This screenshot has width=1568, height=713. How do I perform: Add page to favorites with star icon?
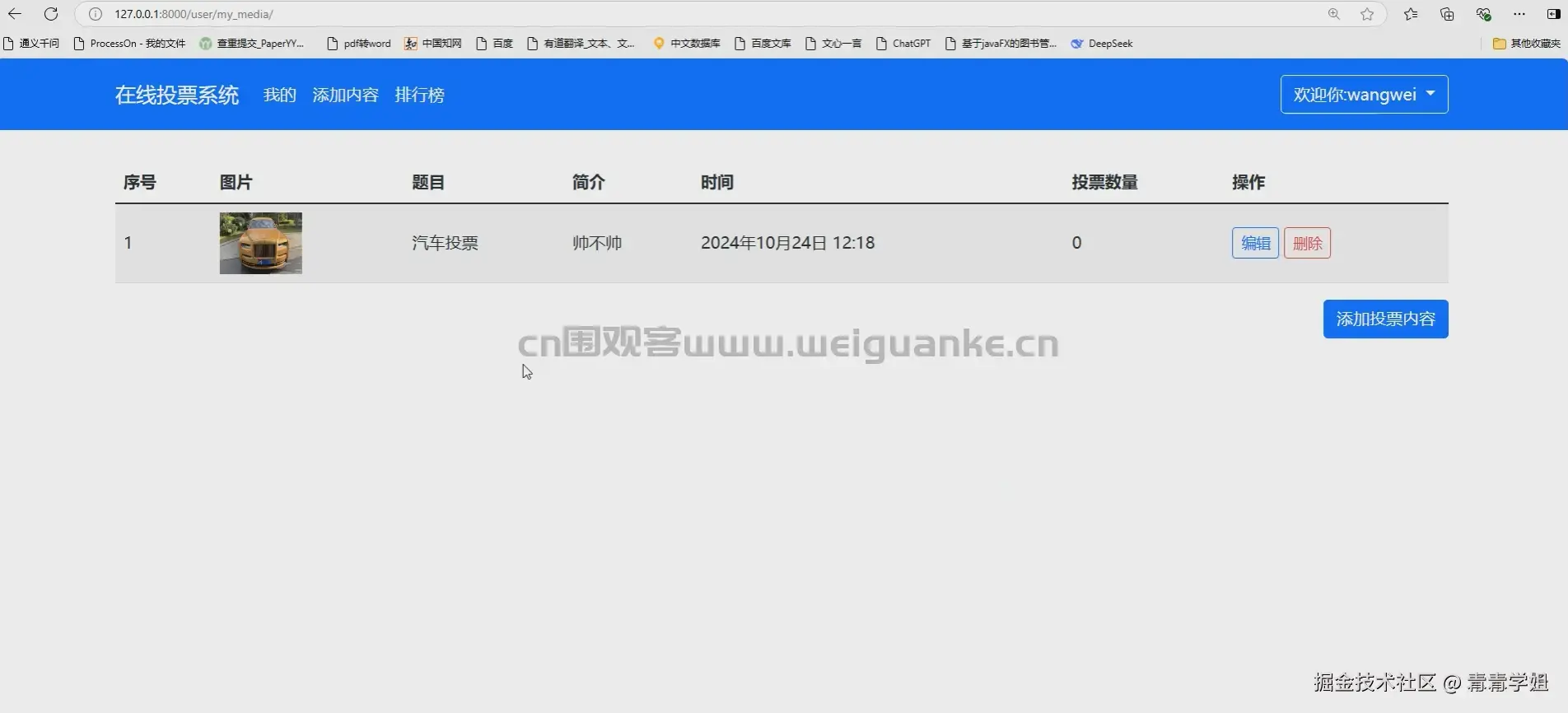1367,14
